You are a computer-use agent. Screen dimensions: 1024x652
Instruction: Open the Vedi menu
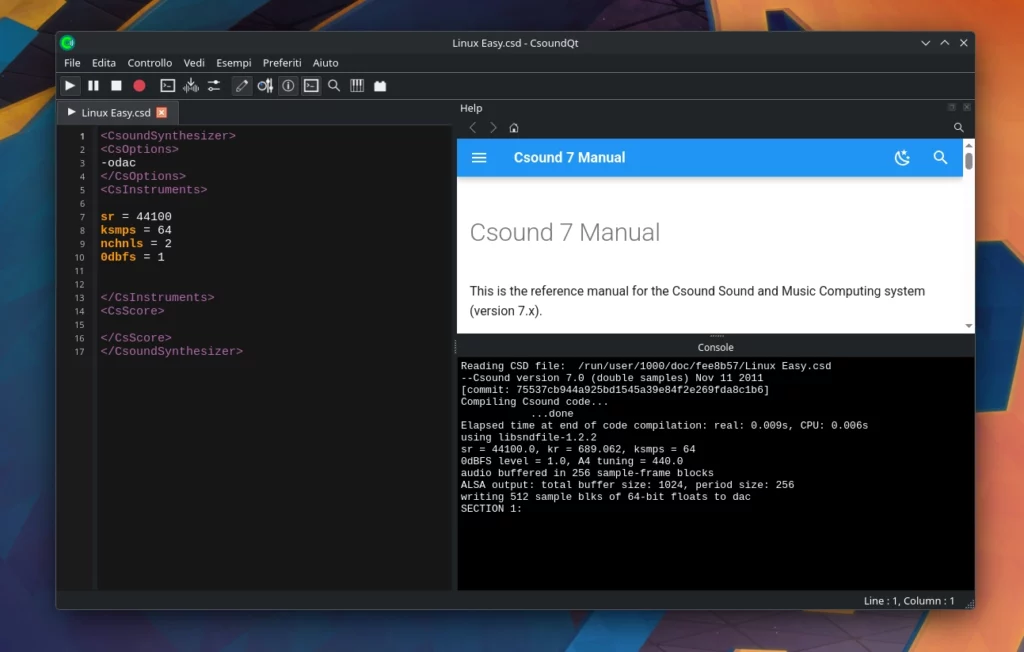pyautogui.click(x=194, y=63)
